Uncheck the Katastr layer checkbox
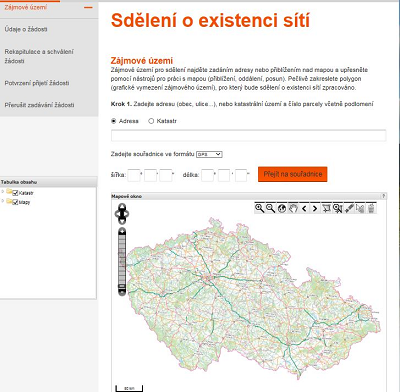Screen dimensions: 400x392 (15, 193)
